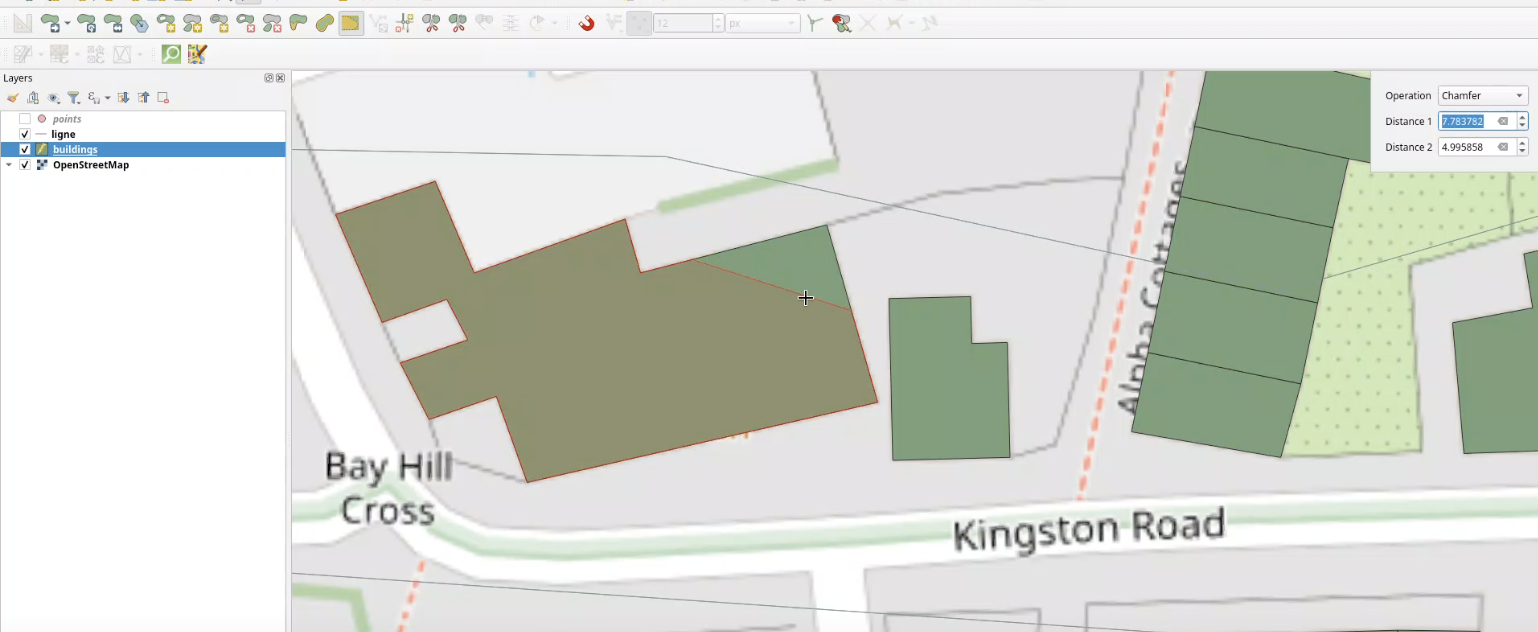Select the OpenStreetMap layer name
The image size is (1538, 632).
pos(90,165)
